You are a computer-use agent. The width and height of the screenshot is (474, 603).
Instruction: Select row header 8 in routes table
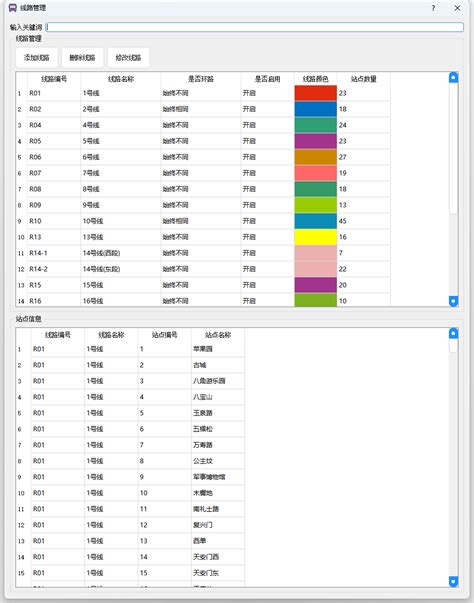coord(21,205)
